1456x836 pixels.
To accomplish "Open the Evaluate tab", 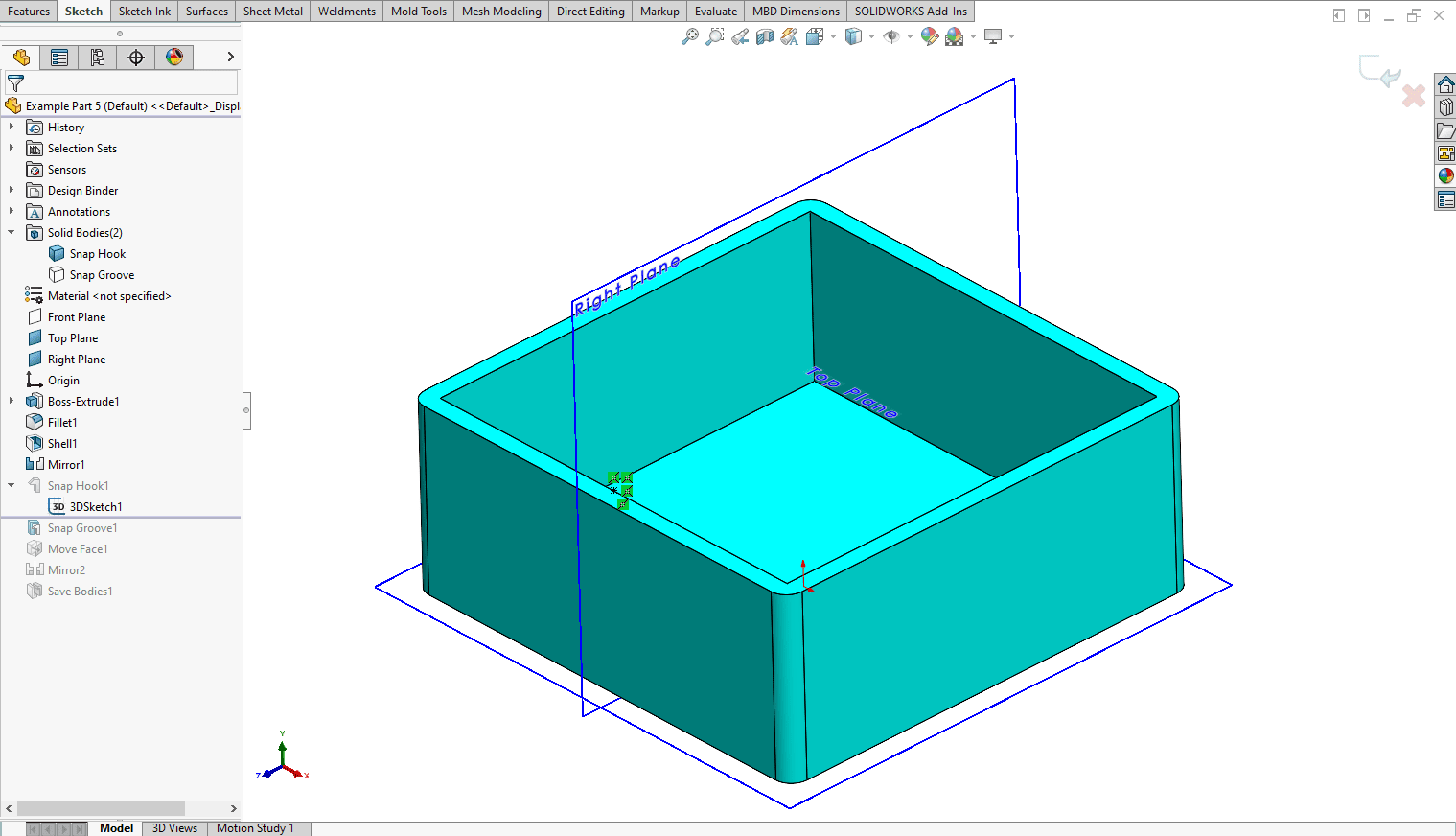I will 716,12.
